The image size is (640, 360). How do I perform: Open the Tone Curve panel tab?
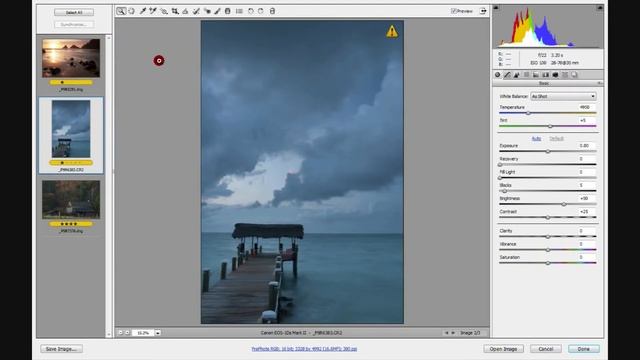[x=507, y=75]
